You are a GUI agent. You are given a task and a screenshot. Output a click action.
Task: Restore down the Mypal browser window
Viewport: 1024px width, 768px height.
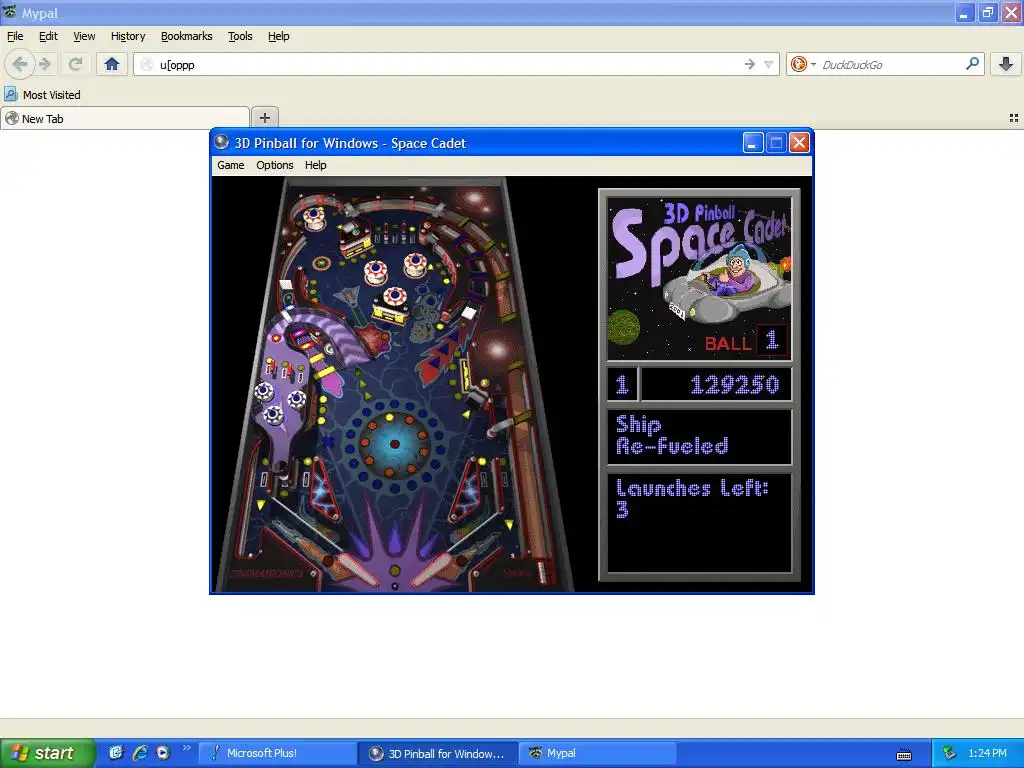click(x=987, y=12)
